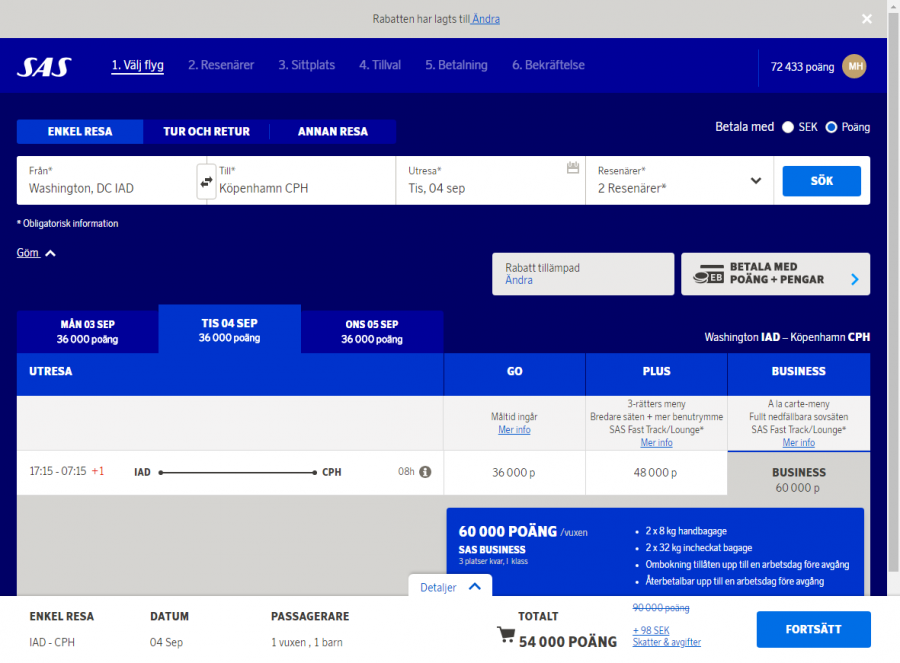The width and height of the screenshot is (900, 663).
Task: Expand the Detaljer panel
Action: click(x=449, y=587)
